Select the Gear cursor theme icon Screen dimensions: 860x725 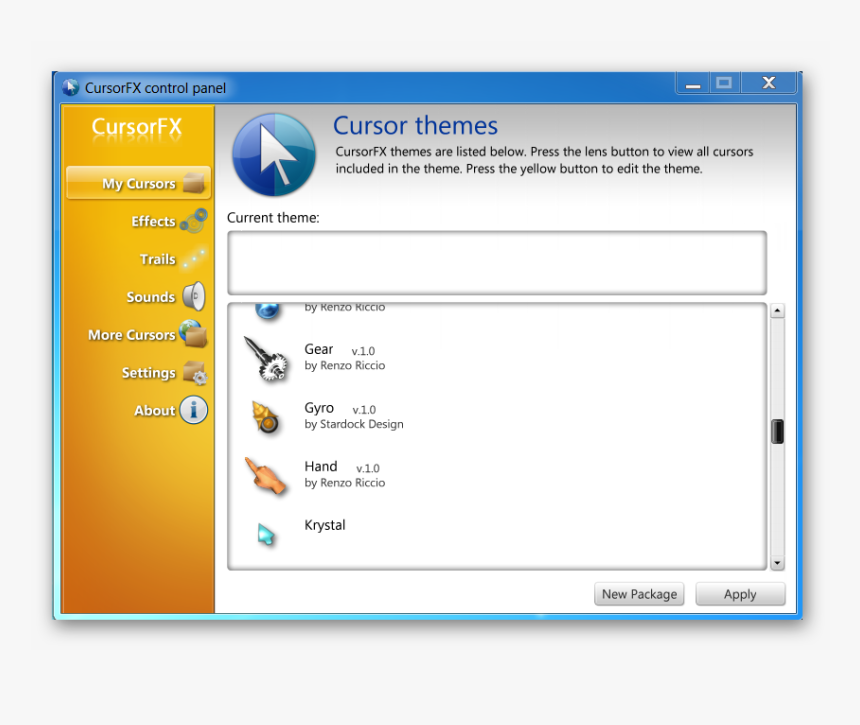(266, 359)
